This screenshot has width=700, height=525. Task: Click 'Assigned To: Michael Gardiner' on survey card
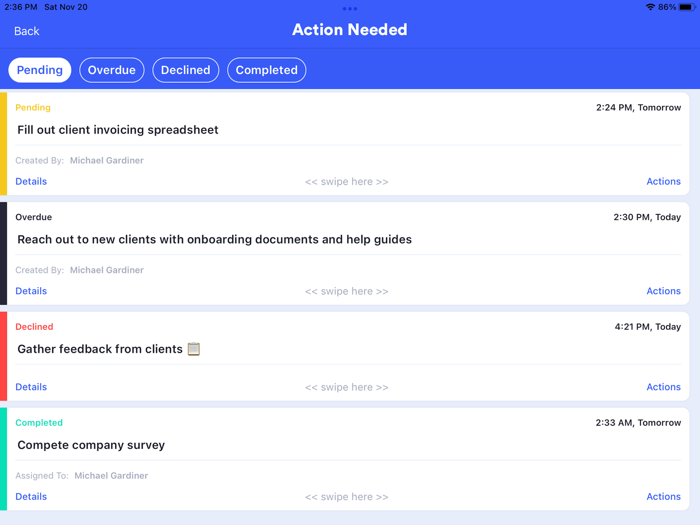82,476
